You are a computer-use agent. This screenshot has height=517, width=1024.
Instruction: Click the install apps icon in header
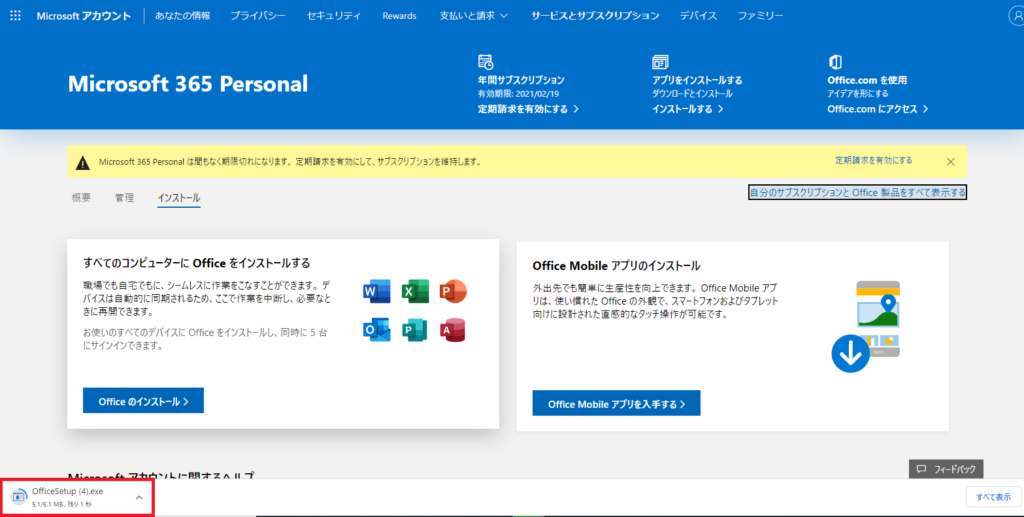point(660,62)
